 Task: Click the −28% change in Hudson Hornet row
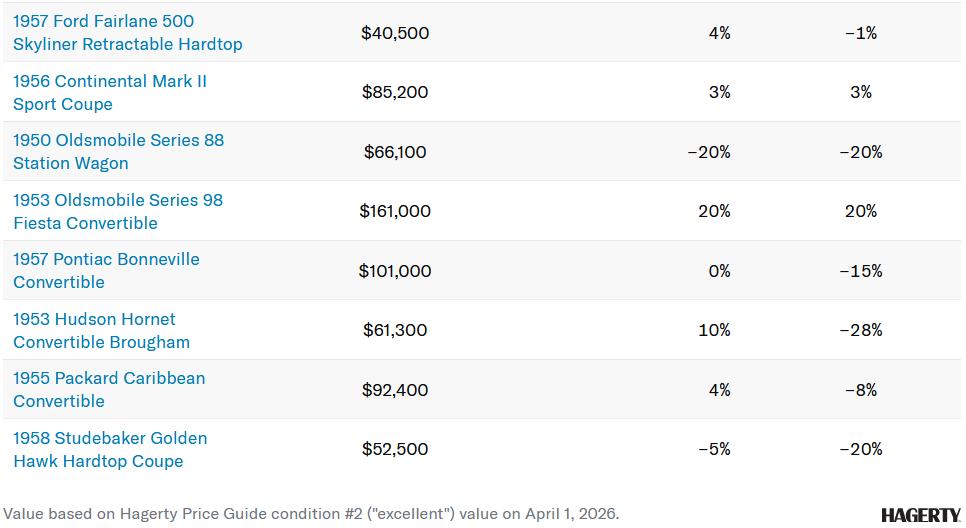[861, 330]
